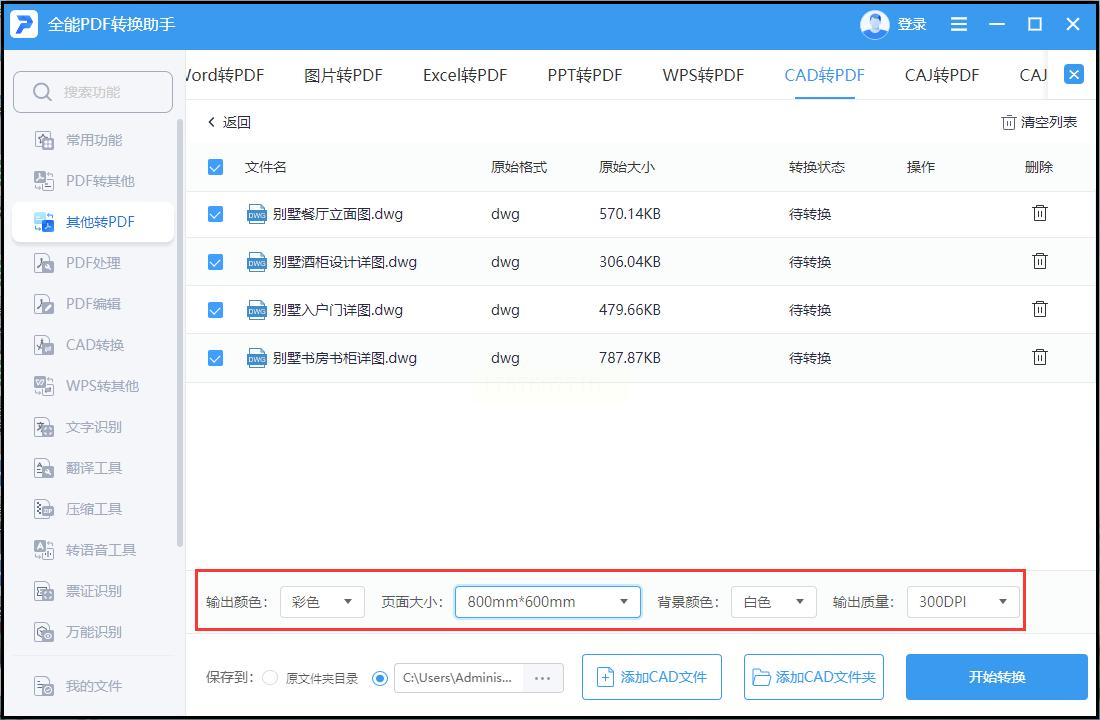Viewport: 1100px width, 720px height.
Task: Switch to the CAJ转PDF tab
Action: 941,75
